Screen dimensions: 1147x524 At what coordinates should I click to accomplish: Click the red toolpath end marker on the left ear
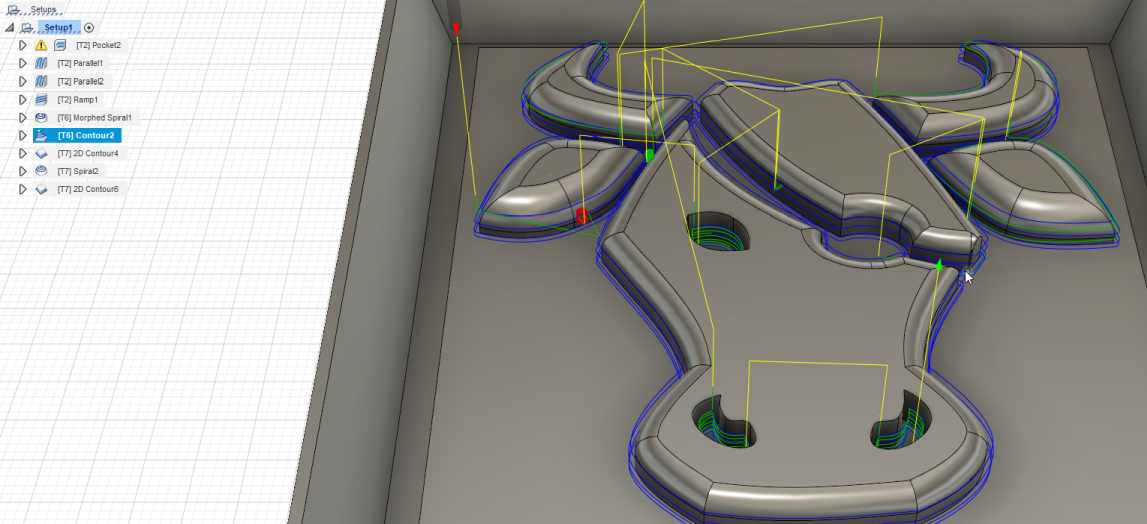(x=582, y=216)
